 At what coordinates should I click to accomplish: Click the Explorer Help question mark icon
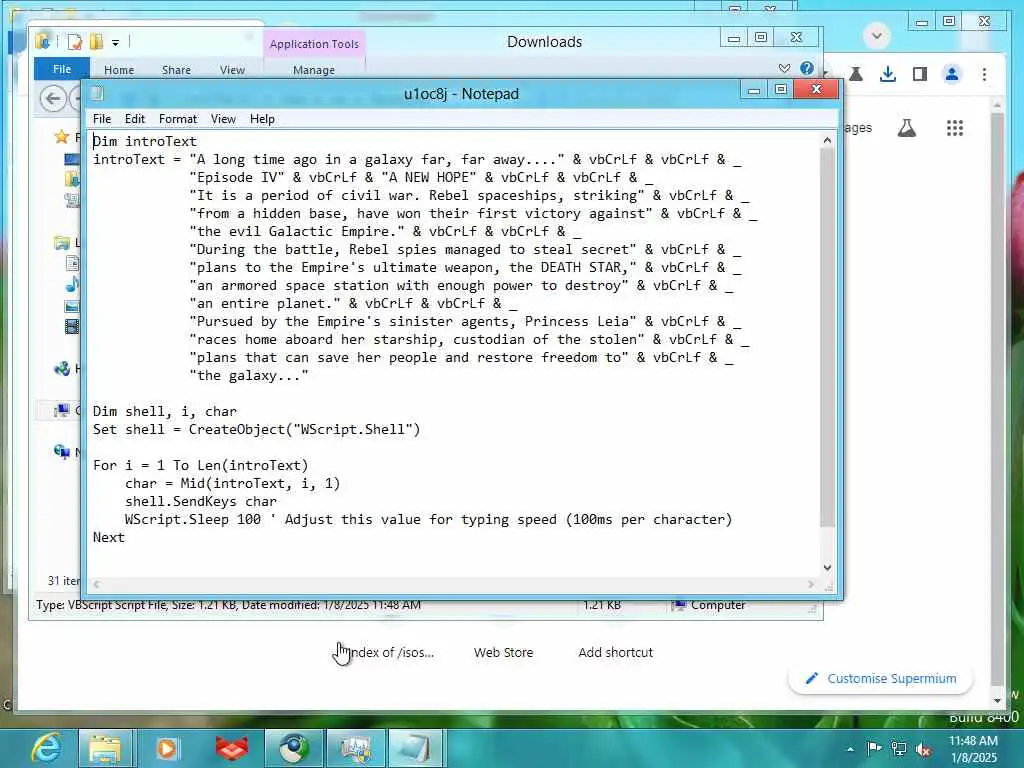click(807, 68)
